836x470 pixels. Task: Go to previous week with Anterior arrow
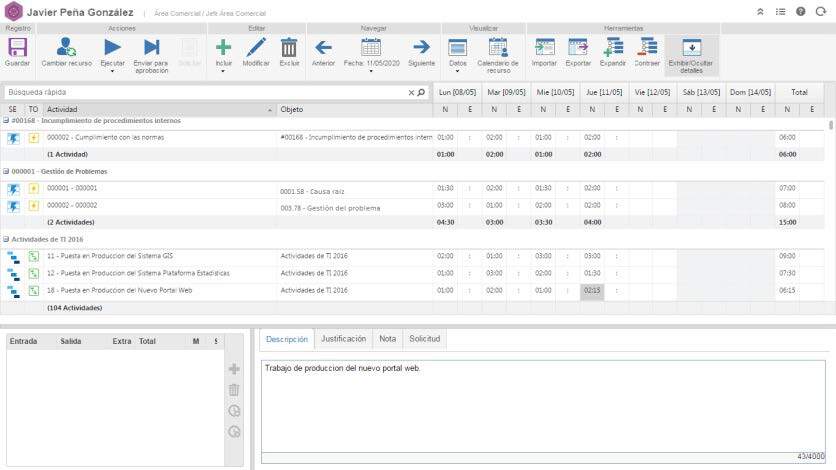(323, 48)
